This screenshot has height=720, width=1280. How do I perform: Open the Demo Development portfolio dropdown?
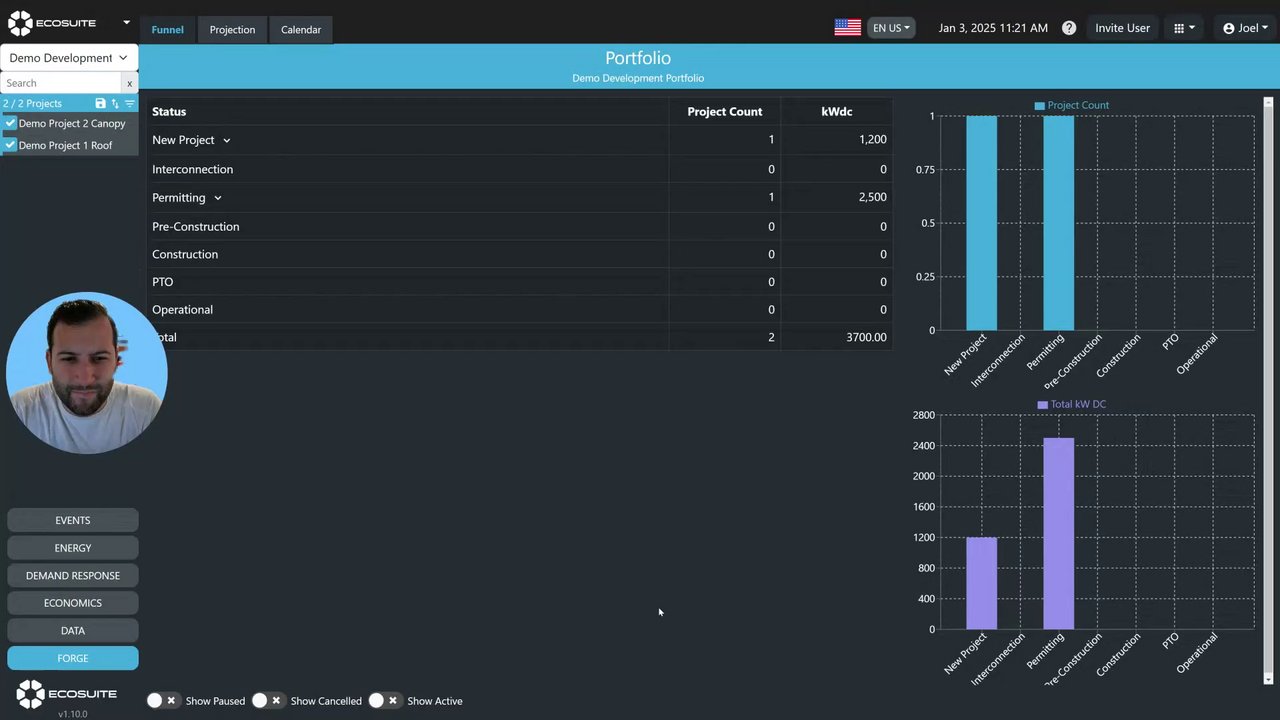[x=69, y=58]
